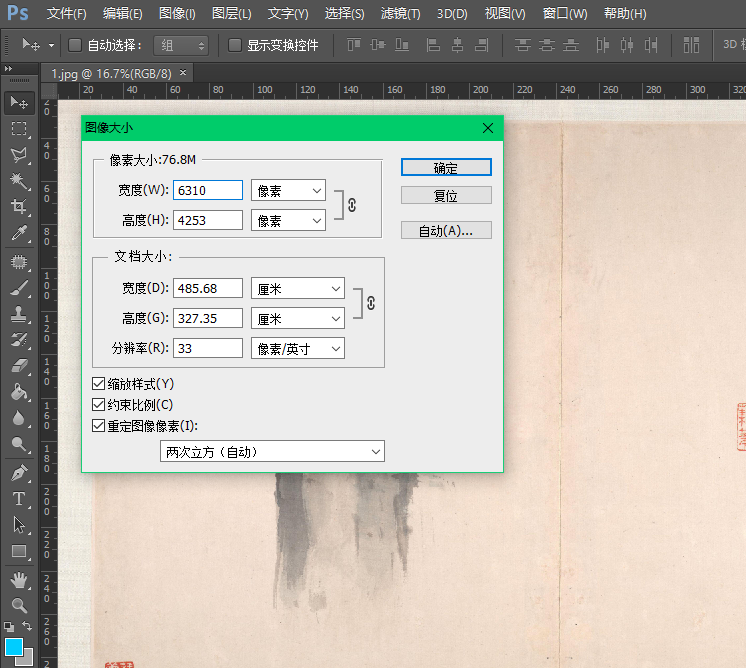Screen dimensions: 746x668
Task: Select the Healing Brush patch tool
Action: point(19,262)
